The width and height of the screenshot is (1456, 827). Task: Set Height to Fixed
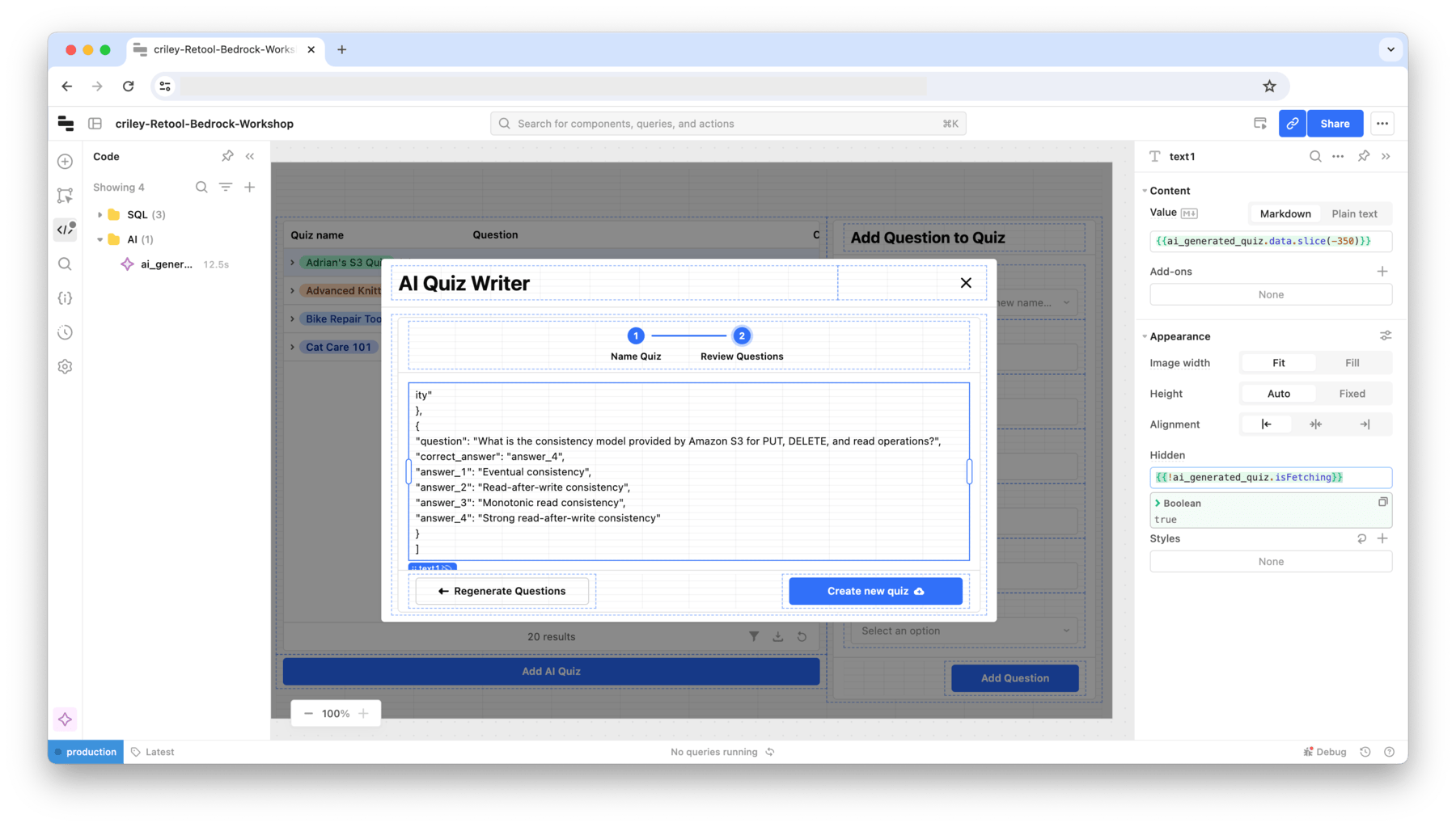click(x=1352, y=394)
